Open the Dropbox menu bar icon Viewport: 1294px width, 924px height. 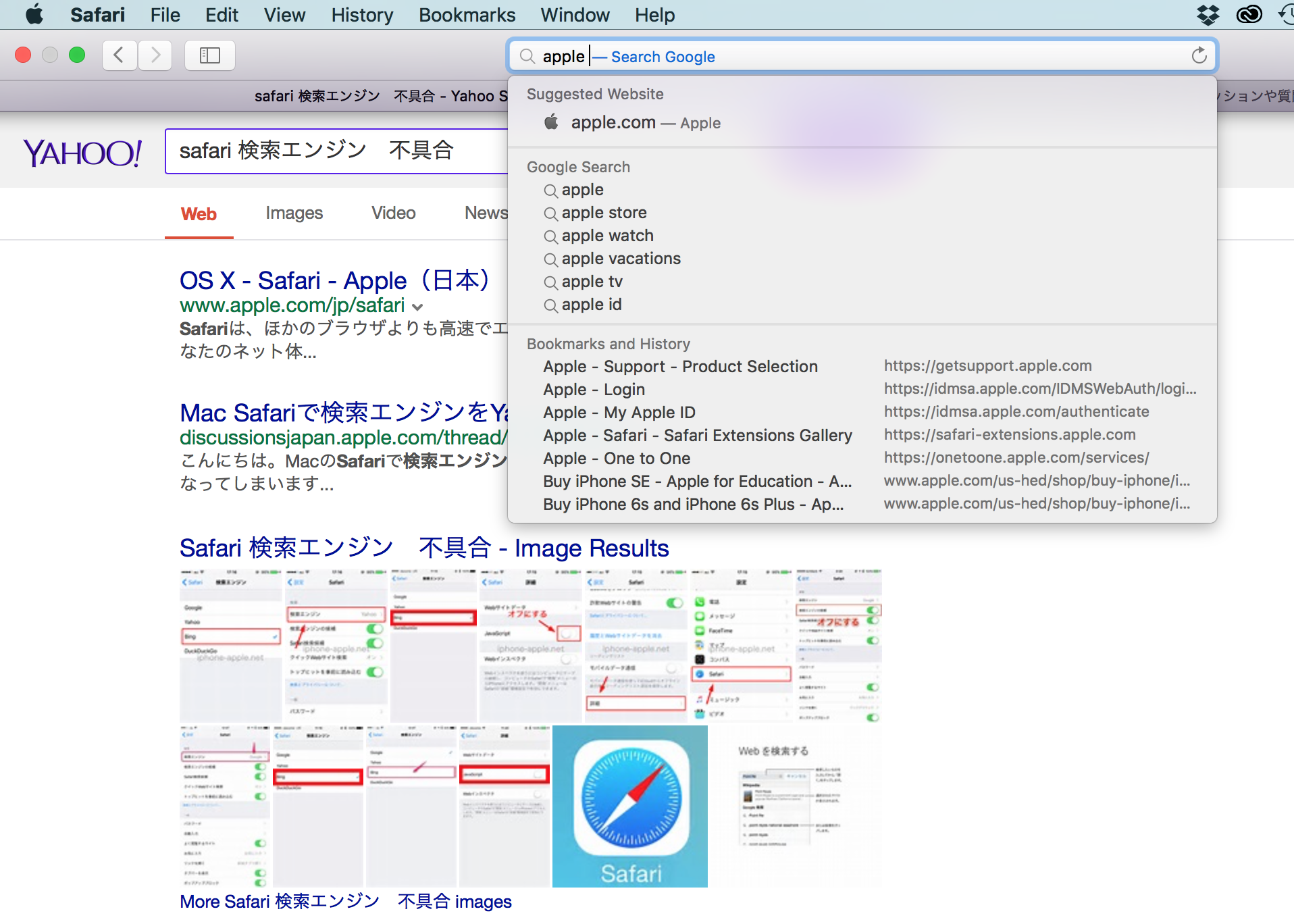tap(1208, 14)
